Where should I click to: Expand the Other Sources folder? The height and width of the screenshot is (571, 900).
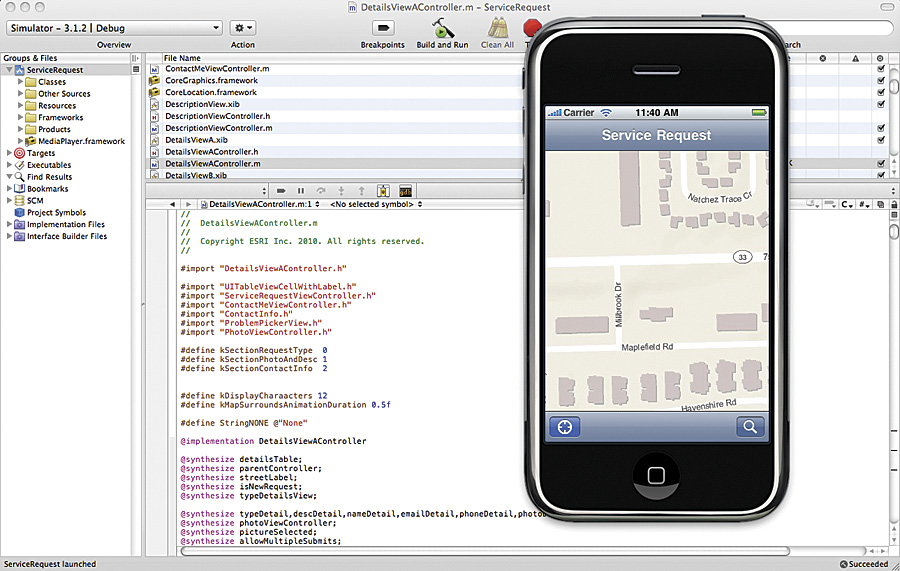[x=20, y=94]
